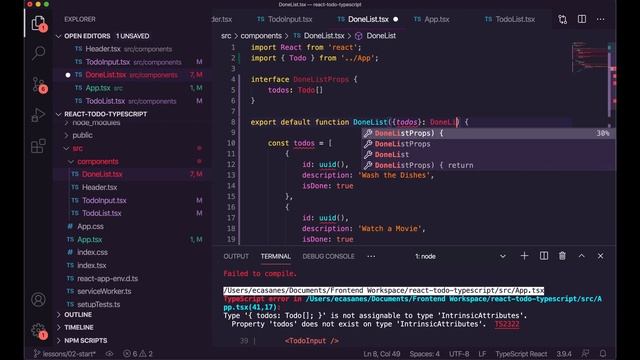Viewport: 640px width, 360px height.
Task: Open the Search view in activity bar
Action: tap(38, 53)
